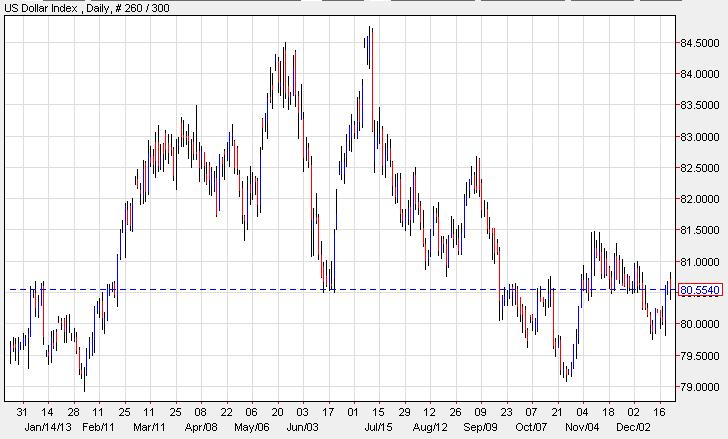728x439 pixels.
Task: Click the Nov/04 date label
Action: click(582, 427)
